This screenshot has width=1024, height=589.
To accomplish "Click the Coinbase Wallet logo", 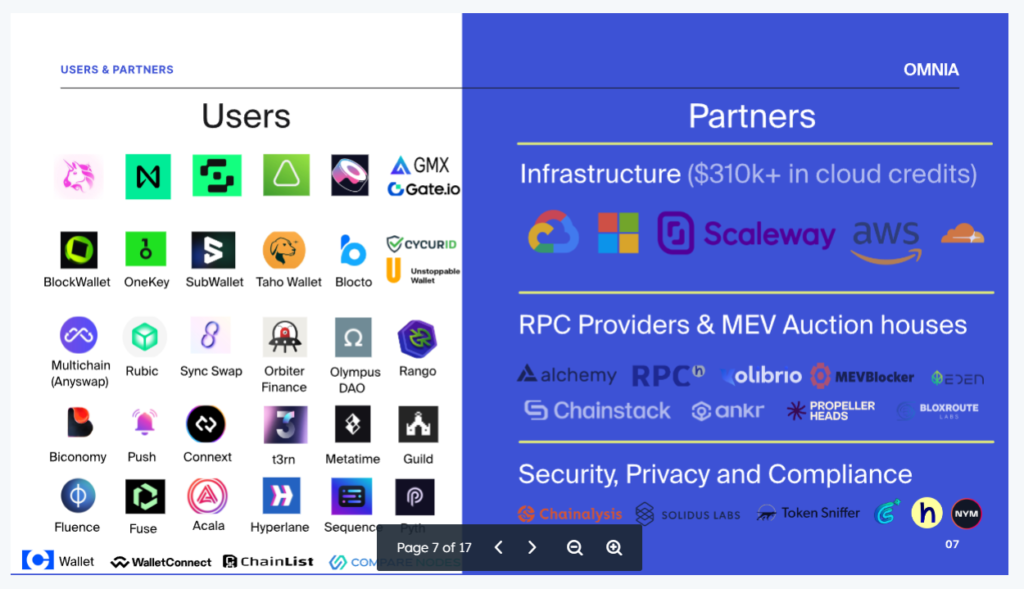I will pyautogui.click(x=58, y=560).
